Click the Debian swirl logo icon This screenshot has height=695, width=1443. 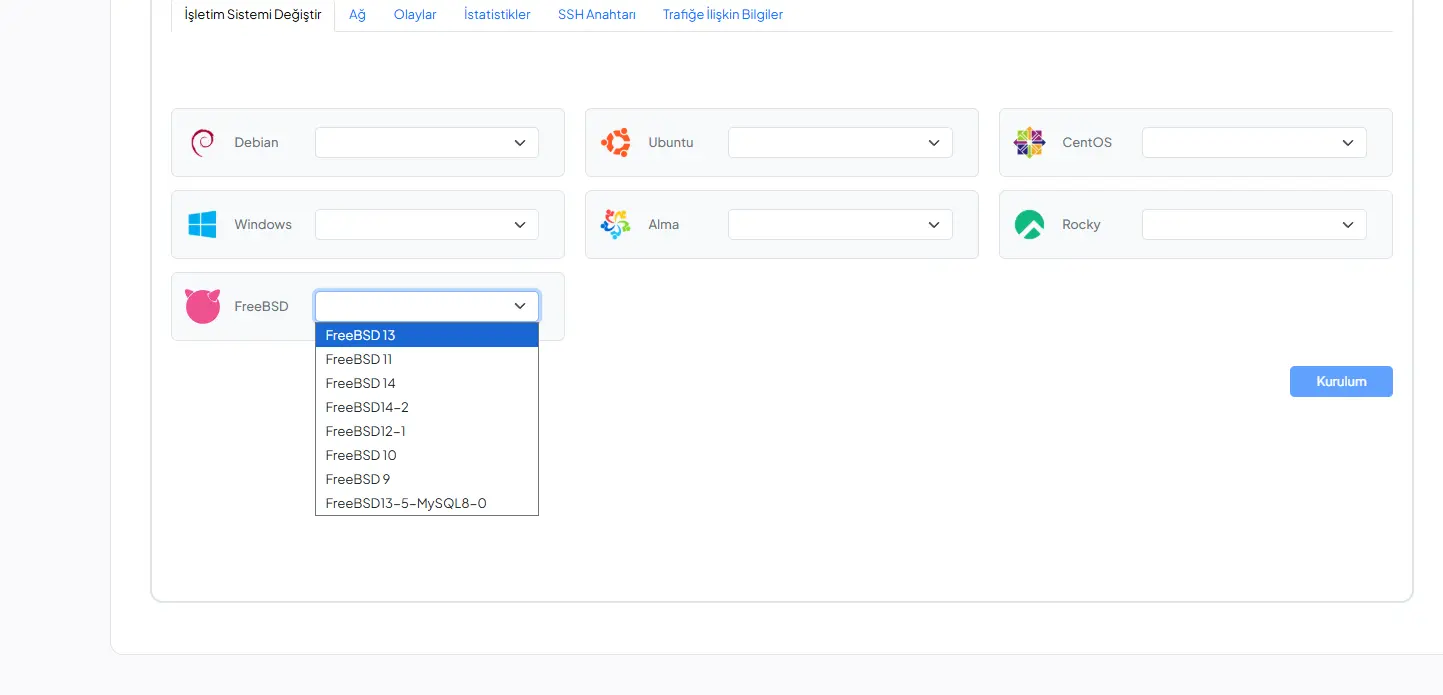[202, 143]
